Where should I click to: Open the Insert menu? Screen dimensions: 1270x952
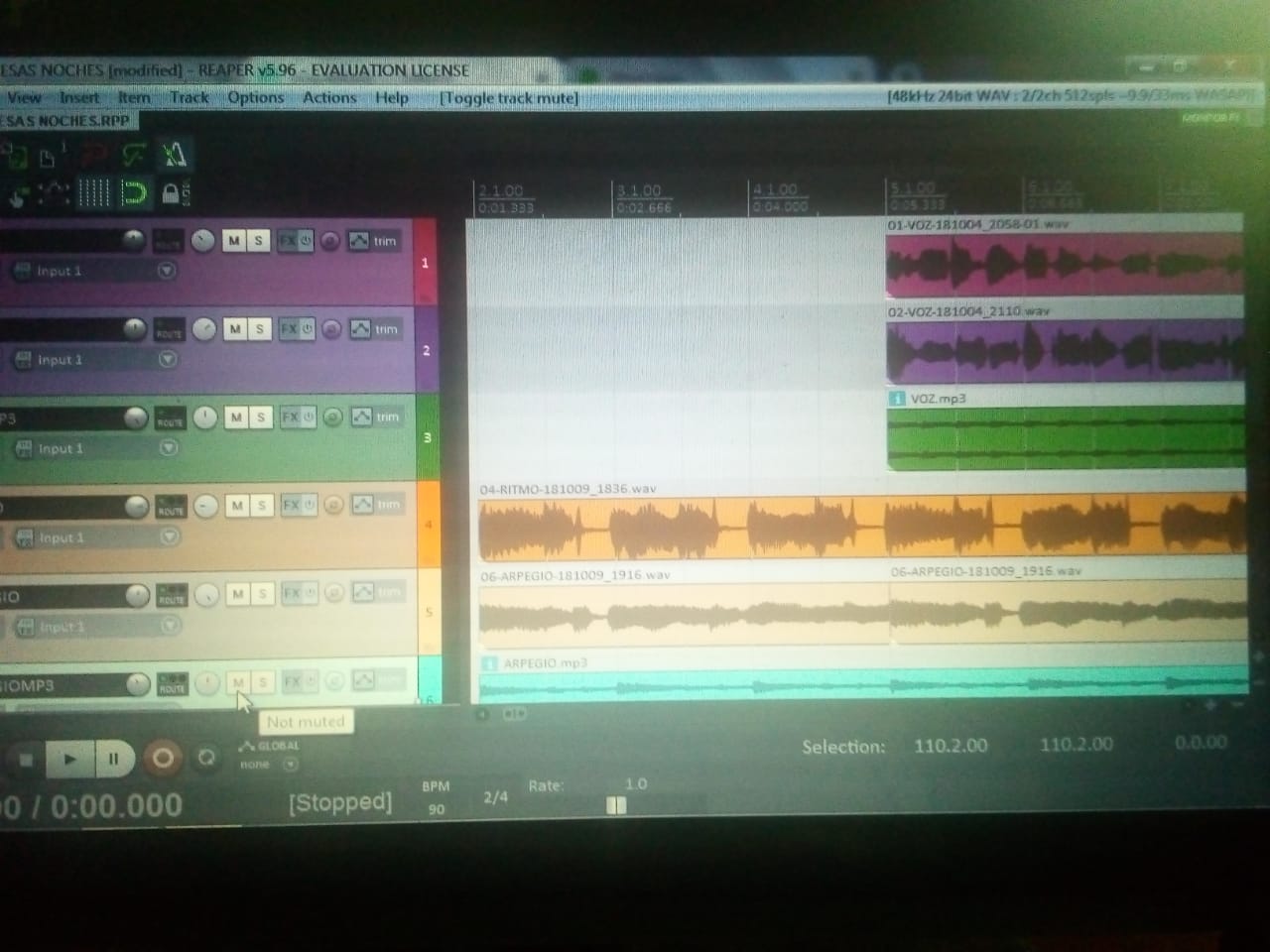[79, 97]
